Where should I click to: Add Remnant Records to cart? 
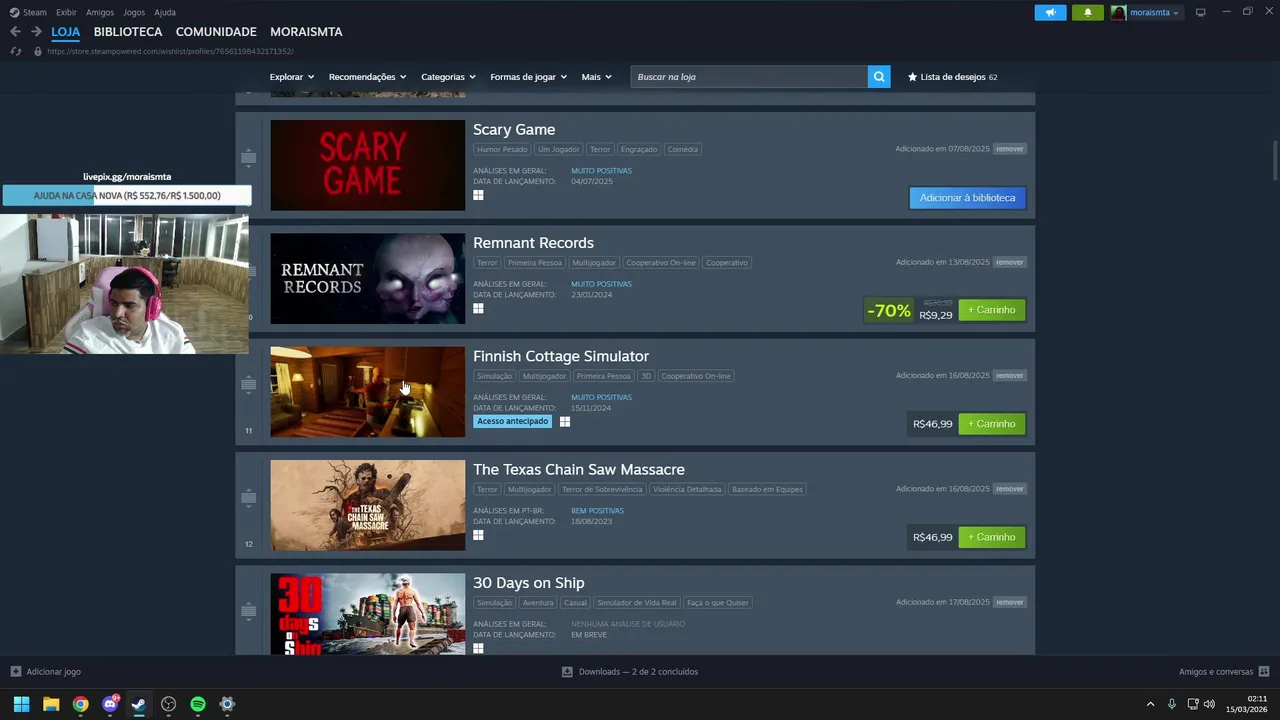tap(992, 310)
